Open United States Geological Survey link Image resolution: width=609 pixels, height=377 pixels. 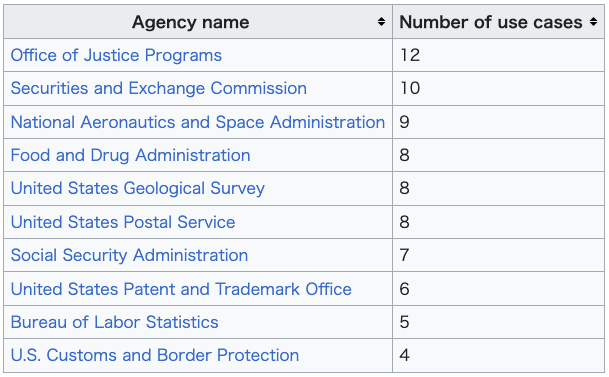pos(137,188)
